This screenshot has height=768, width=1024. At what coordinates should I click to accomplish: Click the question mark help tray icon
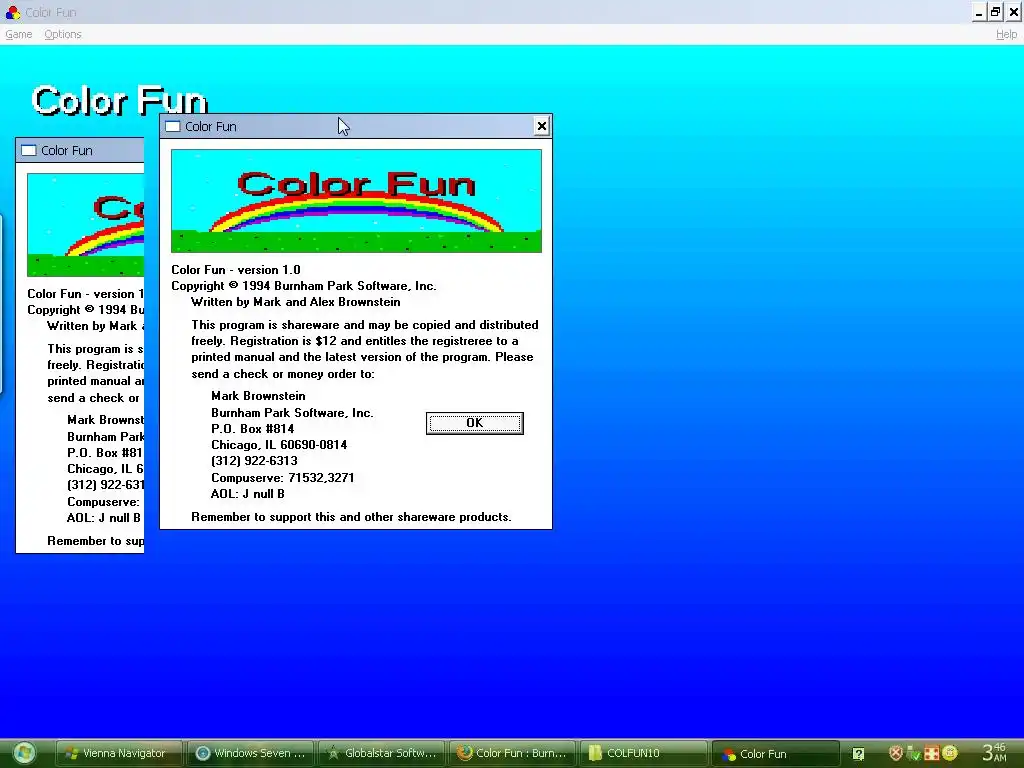858,754
